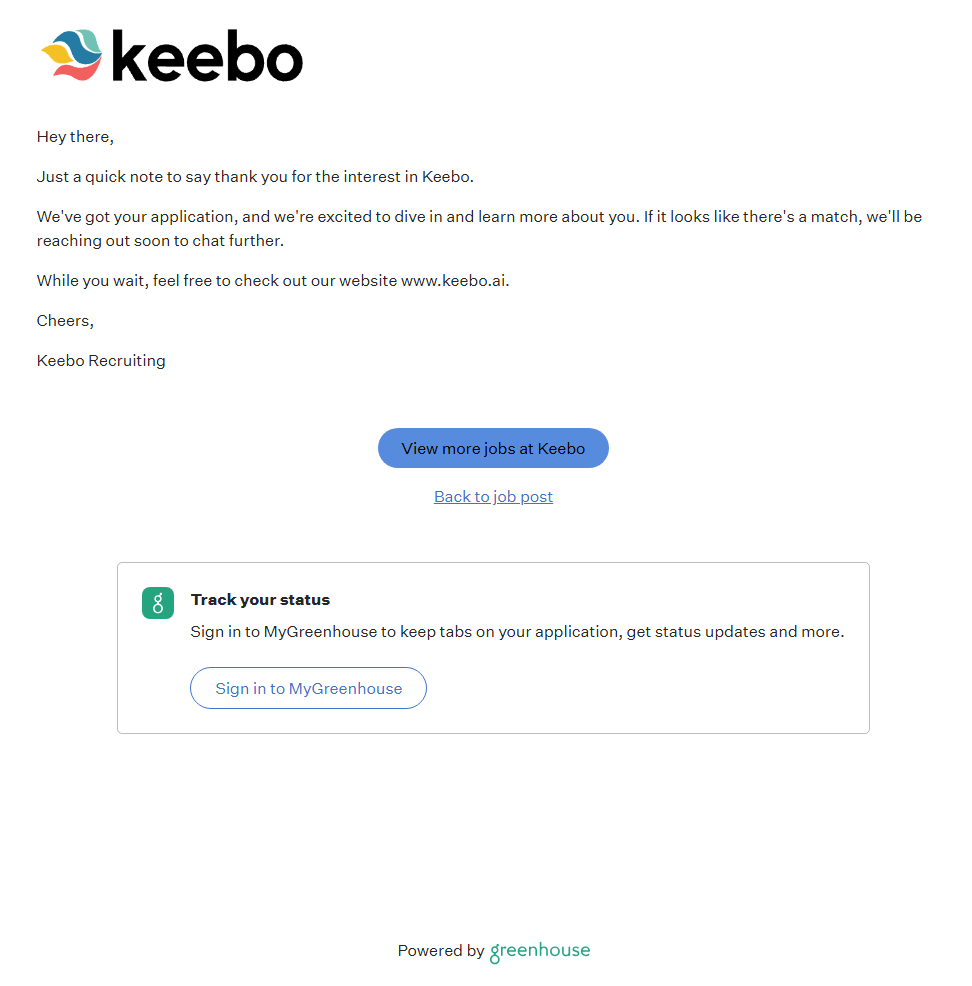Click the 'reaching out soon to chat further' line
This screenshot has height=986, width=972.
[160, 241]
